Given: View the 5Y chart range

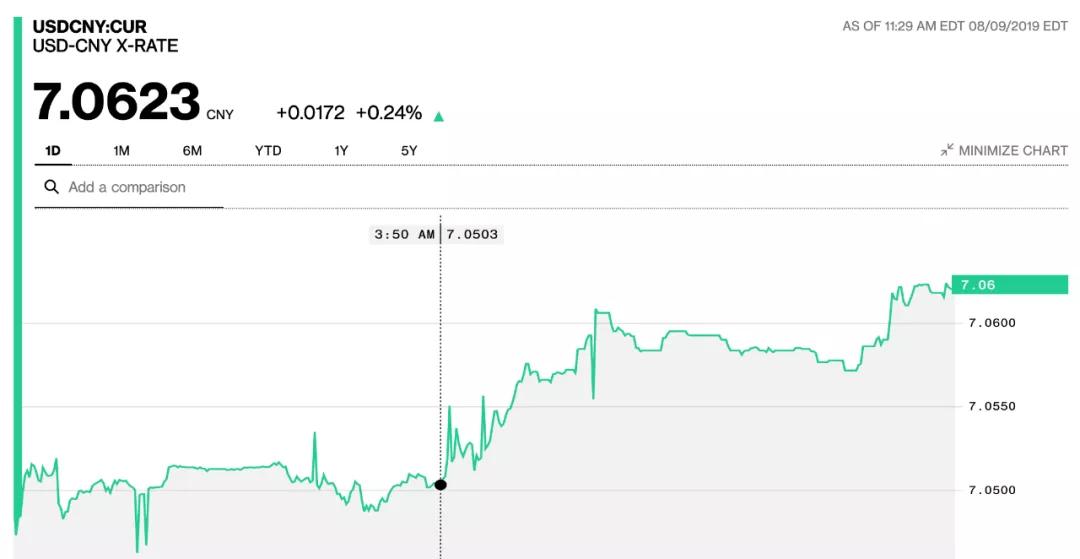Looking at the screenshot, I should click(408, 150).
